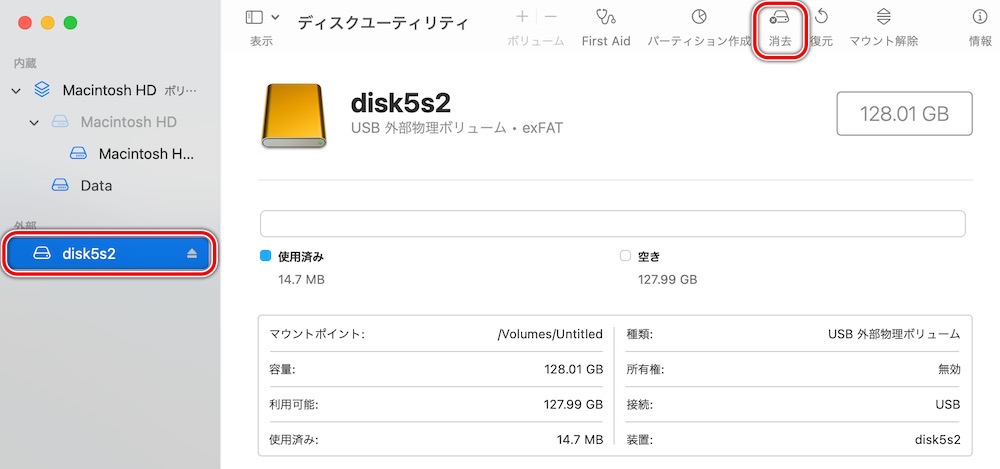This screenshot has height=469, width=1000.
Task: Click the USB 外部物理ボリューム・exFAT subtitle
Action: pos(457,128)
